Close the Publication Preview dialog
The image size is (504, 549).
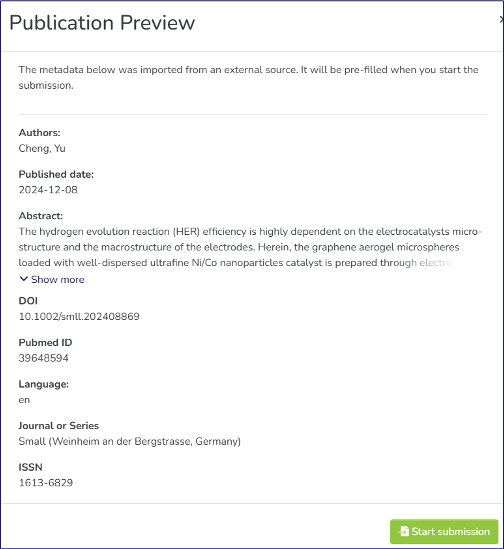(x=501, y=20)
